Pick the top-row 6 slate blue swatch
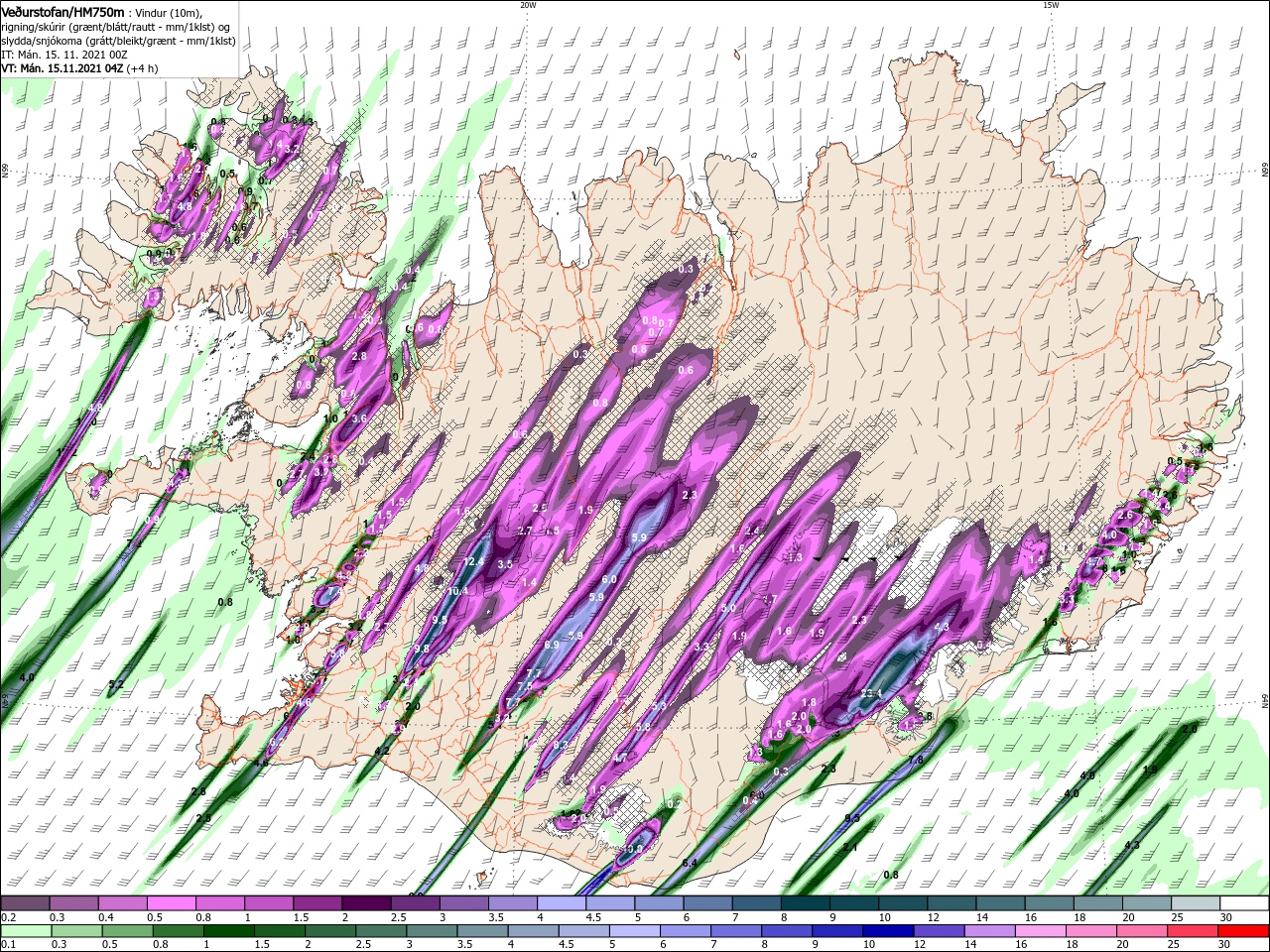 click(x=707, y=903)
